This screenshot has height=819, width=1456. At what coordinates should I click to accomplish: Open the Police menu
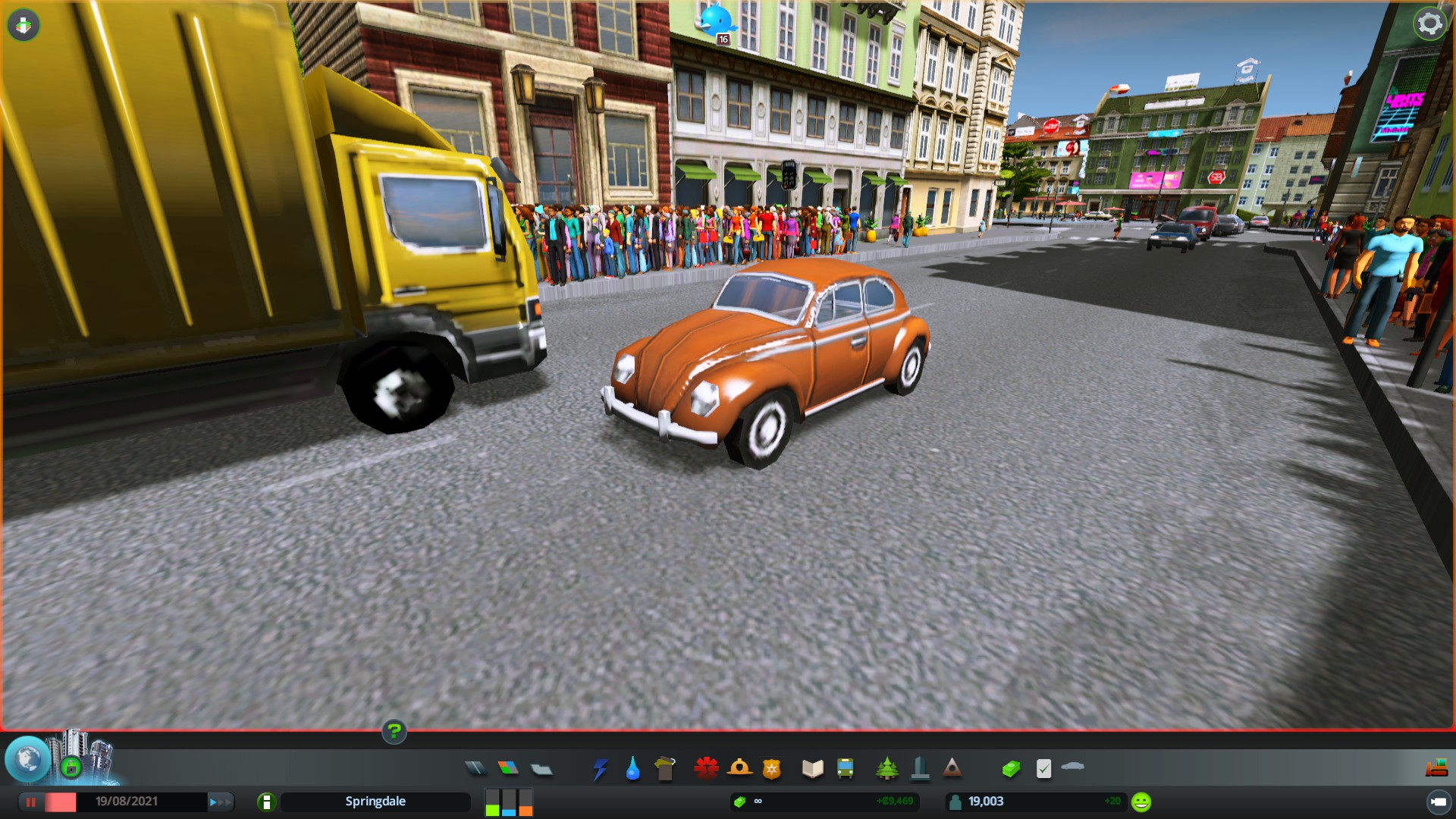(x=771, y=769)
